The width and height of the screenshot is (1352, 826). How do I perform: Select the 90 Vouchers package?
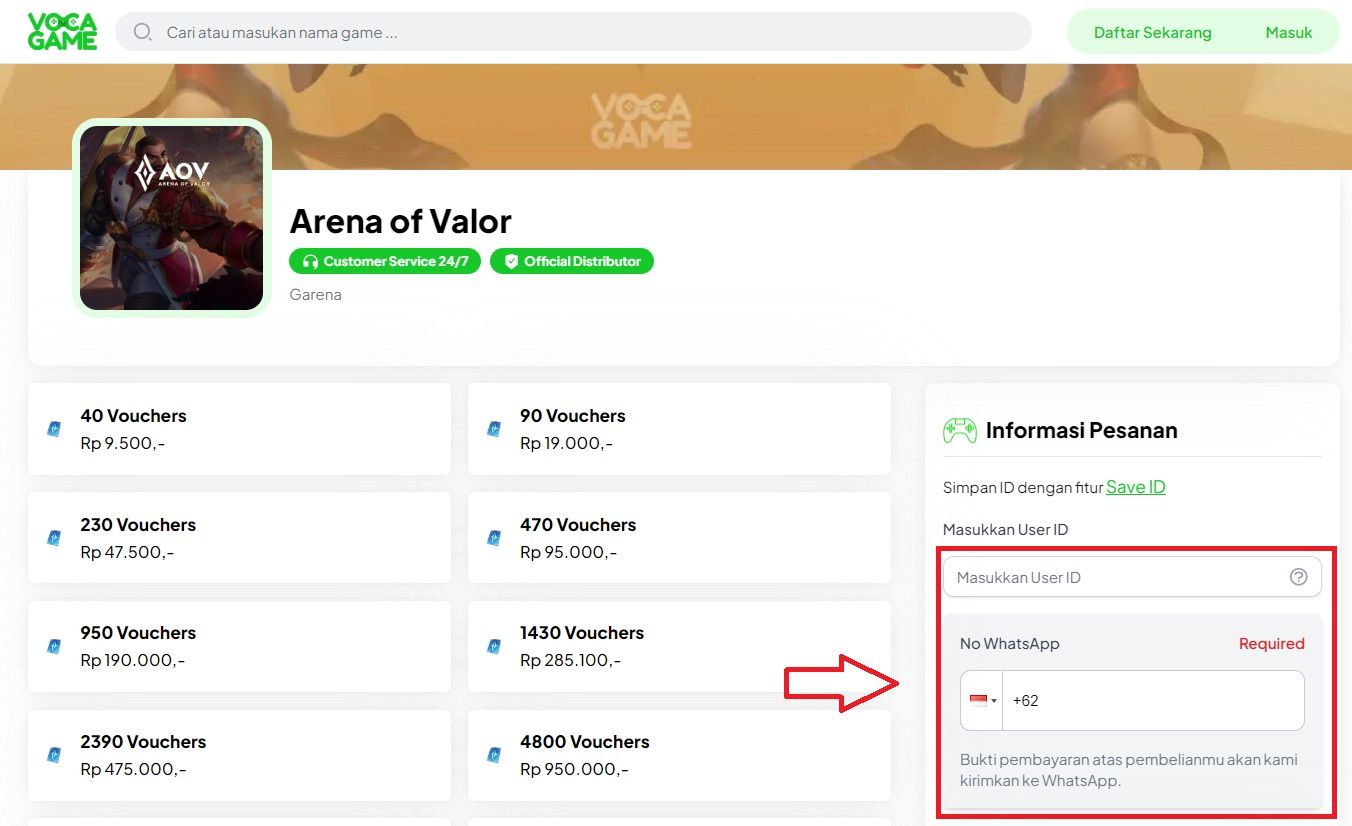[x=679, y=429]
